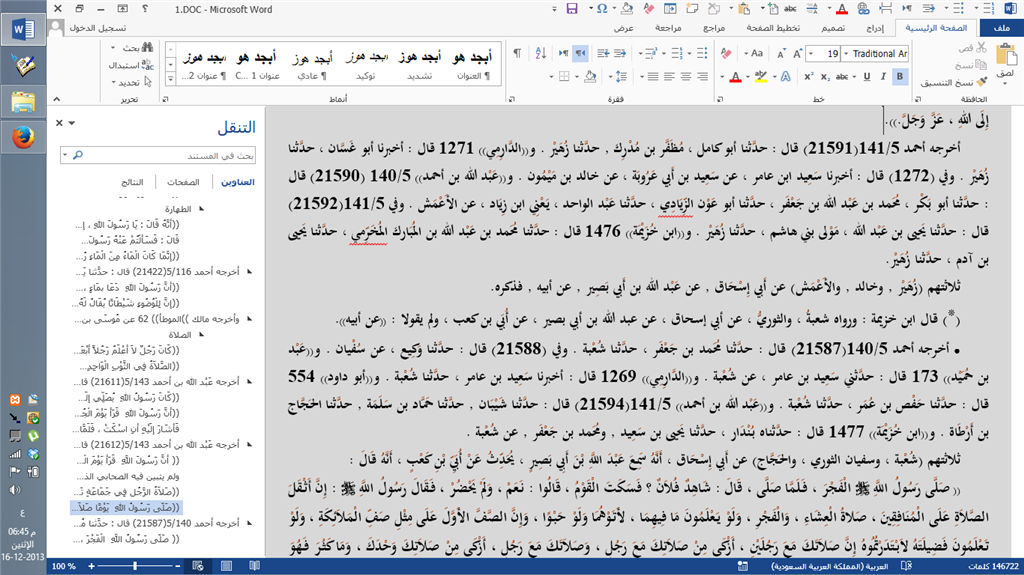Open Change Case Aa menu
1024x575 pixels.
pyautogui.click(x=756, y=53)
